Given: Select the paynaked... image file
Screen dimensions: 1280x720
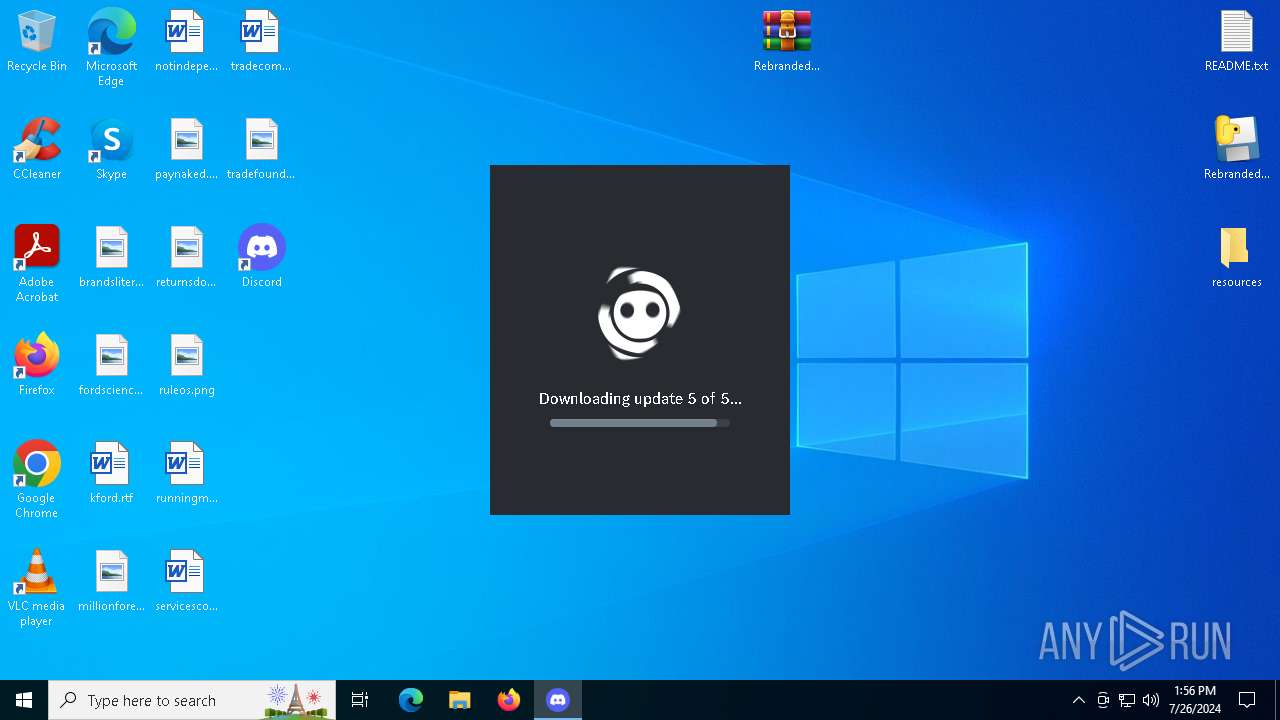Looking at the screenshot, I should click(x=186, y=150).
